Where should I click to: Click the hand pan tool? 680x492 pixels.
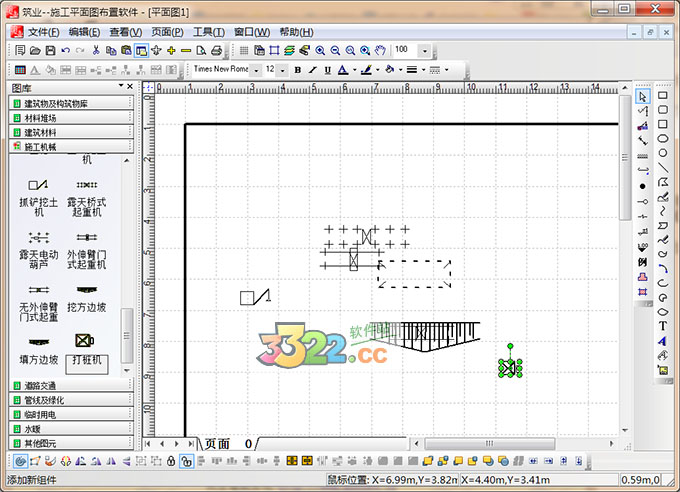pyautogui.click(x=380, y=50)
